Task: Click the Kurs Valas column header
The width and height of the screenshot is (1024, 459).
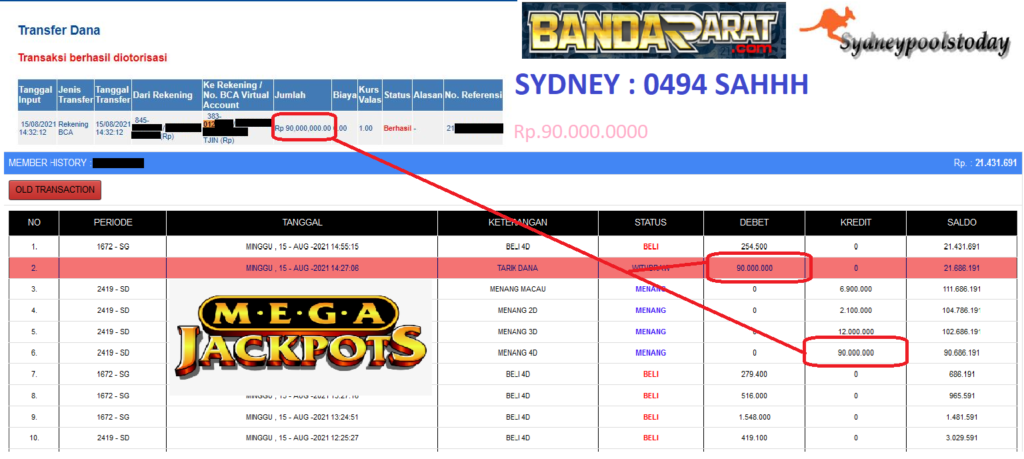Action: point(370,95)
